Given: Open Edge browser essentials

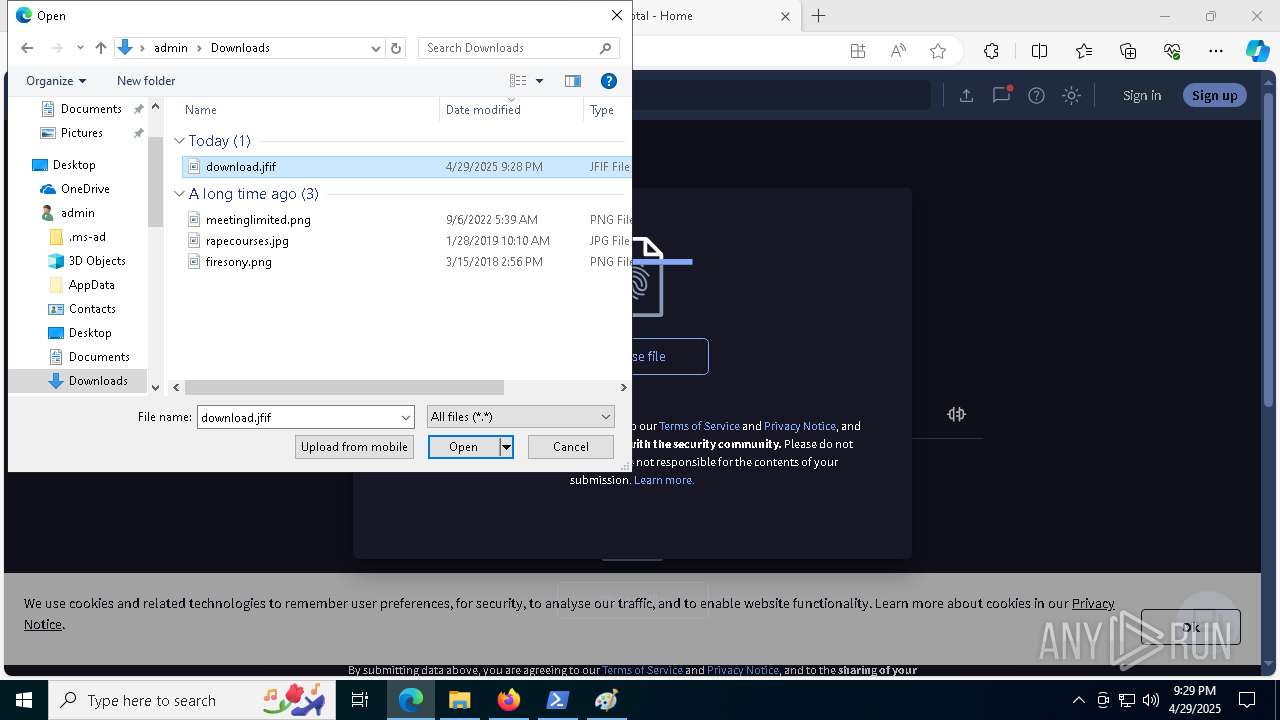Looking at the screenshot, I should coord(1172,51).
